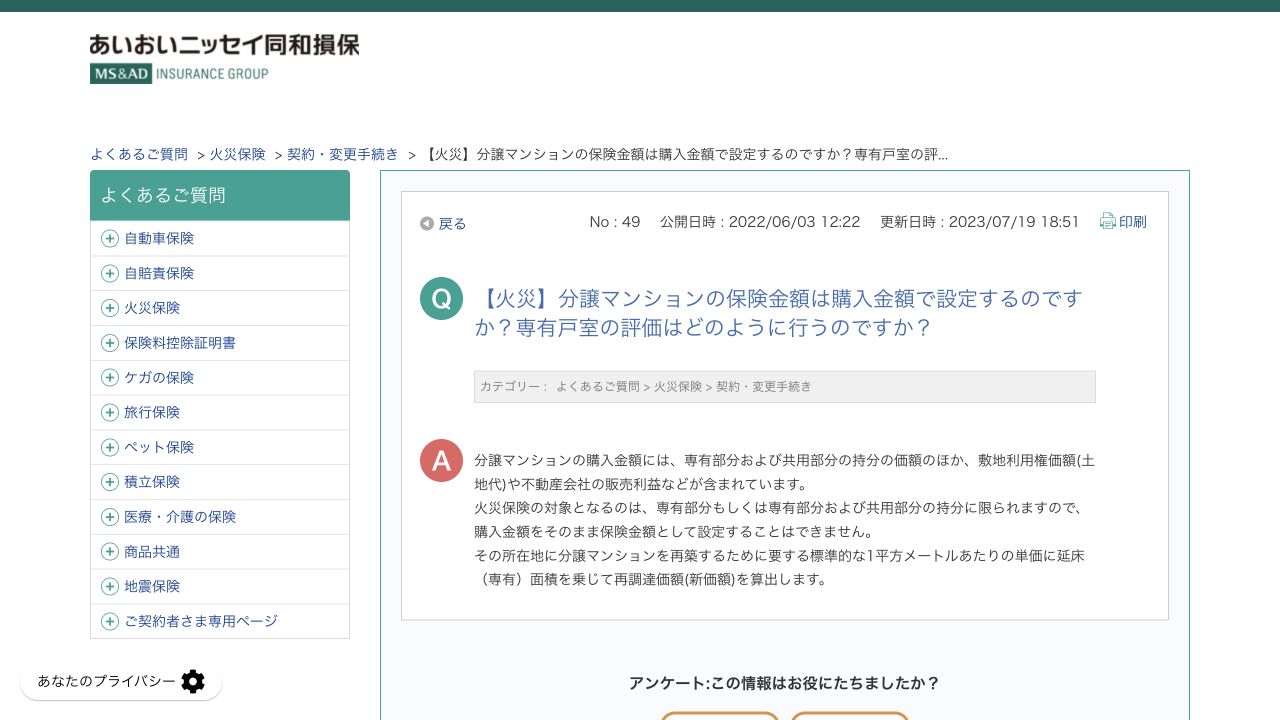The width and height of the screenshot is (1280, 720).
Task: Click the あなたのプライバシー button
Action: click(121, 682)
